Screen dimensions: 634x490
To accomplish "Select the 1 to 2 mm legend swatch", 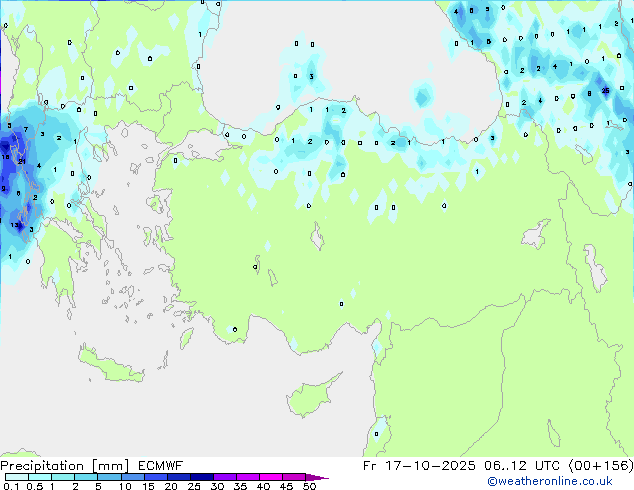I will point(63,477).
